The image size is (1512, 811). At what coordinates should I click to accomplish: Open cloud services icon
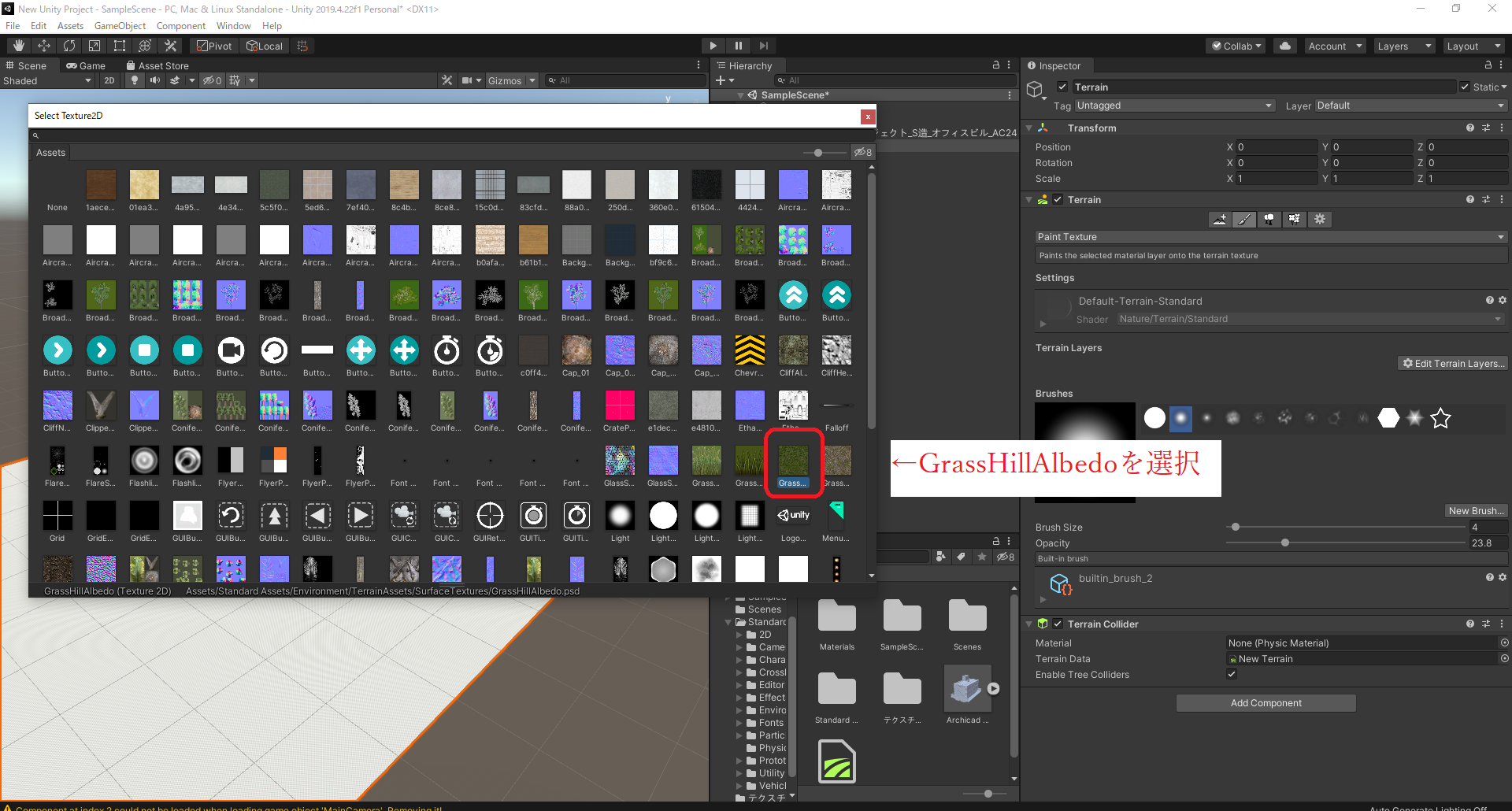[x=1285, y=46]
